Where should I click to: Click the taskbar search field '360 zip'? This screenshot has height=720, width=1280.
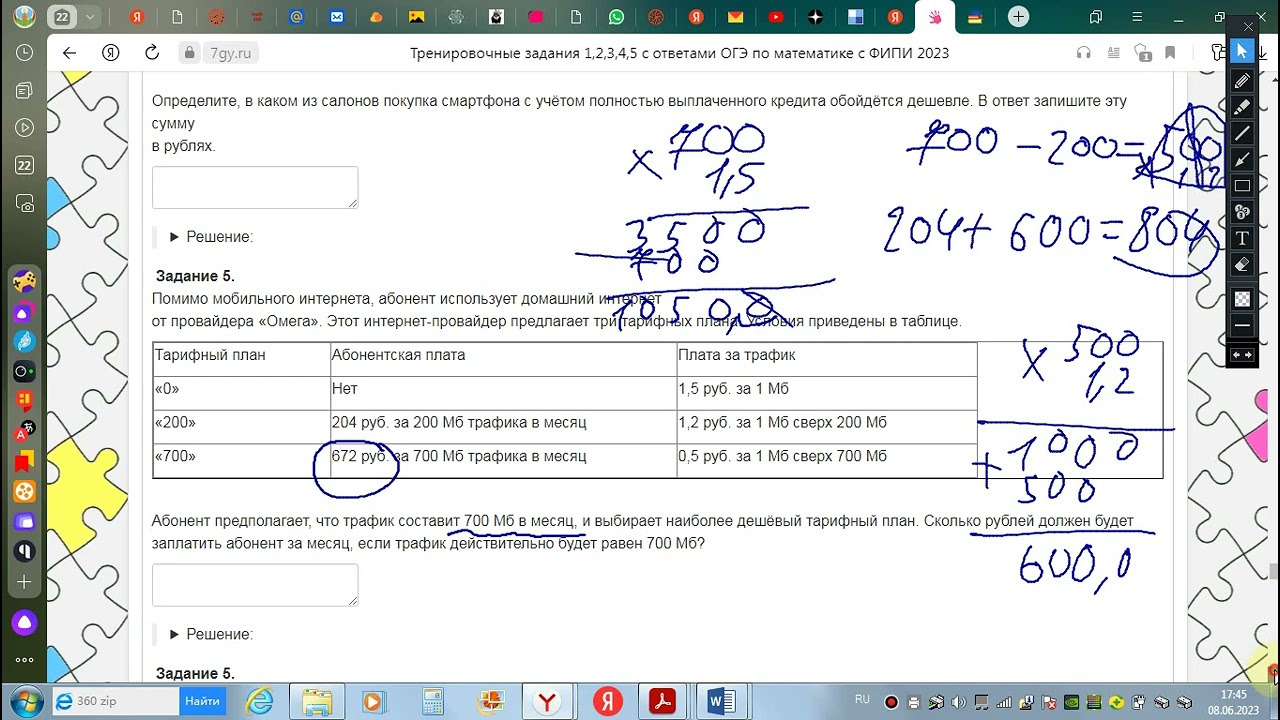(117, 701)
